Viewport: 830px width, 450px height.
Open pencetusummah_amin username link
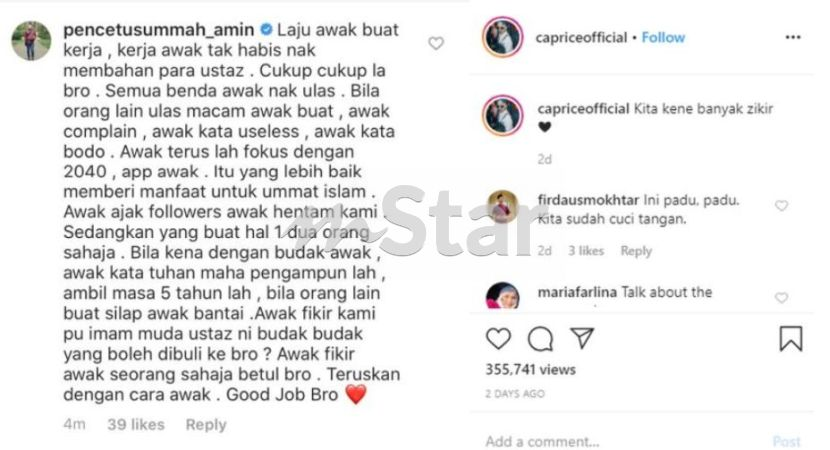tap(159, 30)
